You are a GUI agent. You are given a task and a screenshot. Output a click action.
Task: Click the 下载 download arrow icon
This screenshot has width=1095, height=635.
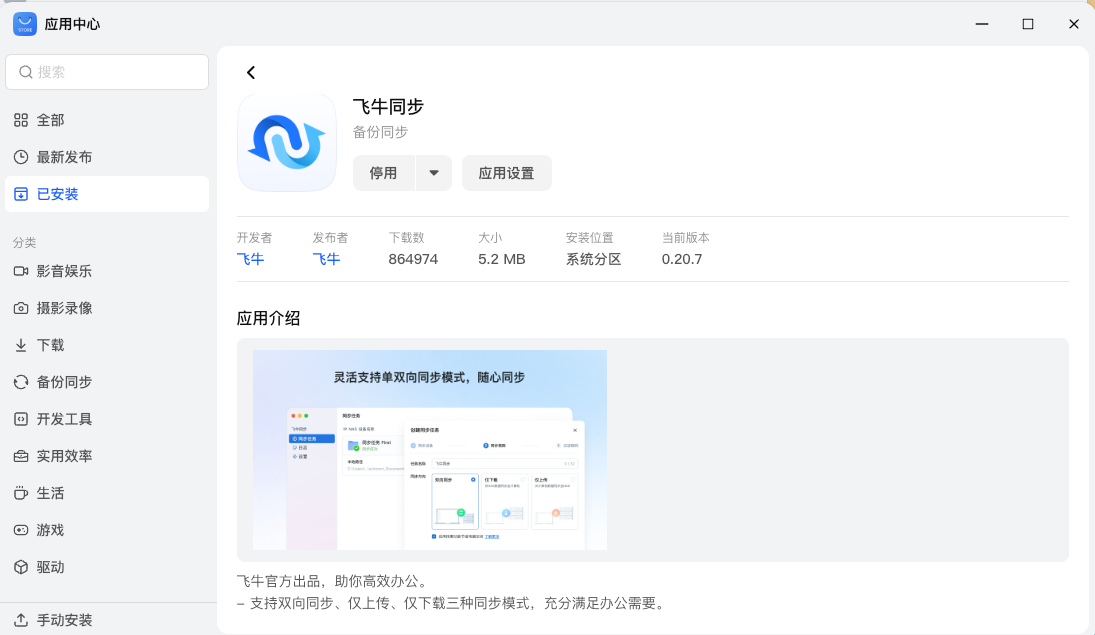21,345
